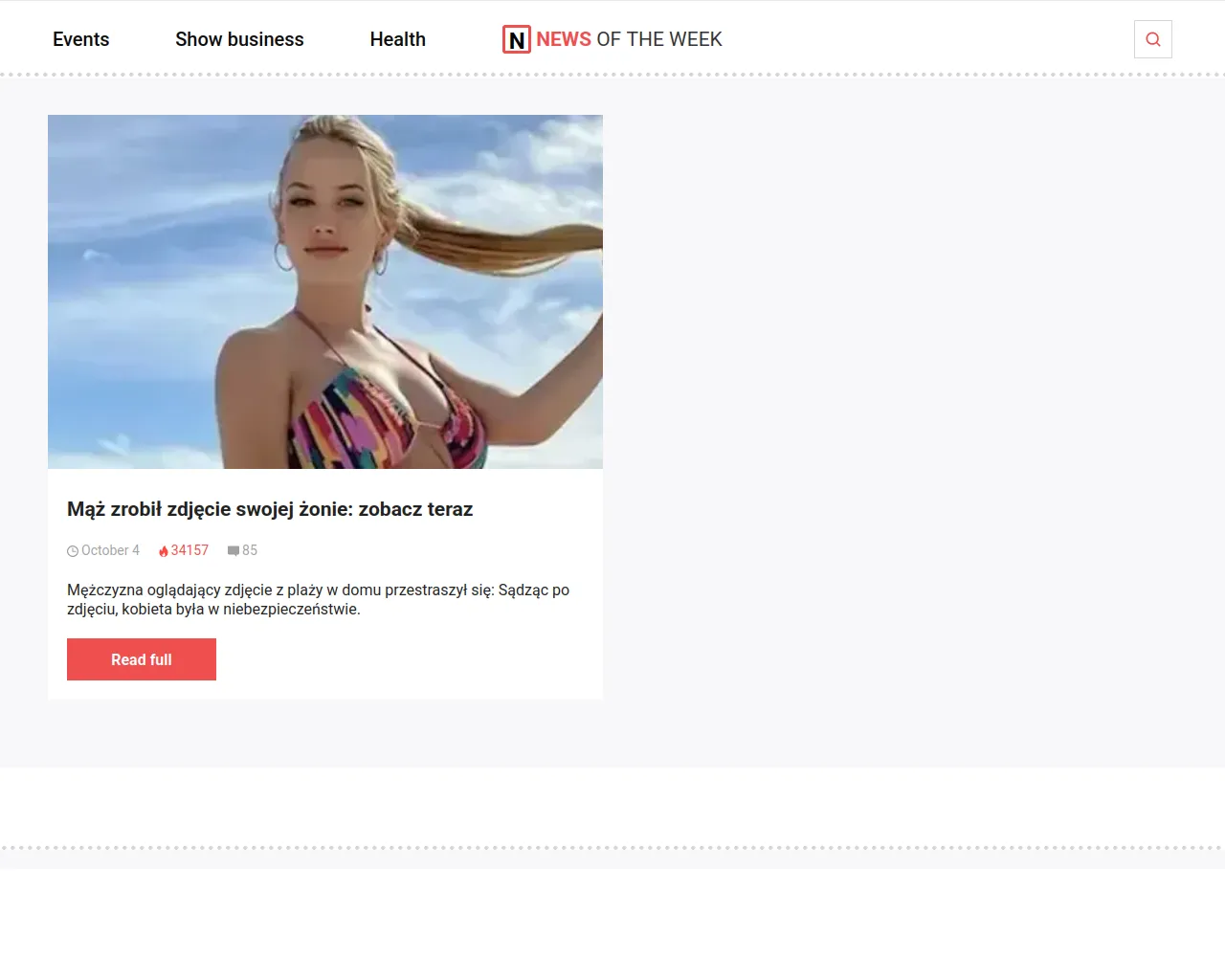Click the 85 comments count

(x=250, y=550)
